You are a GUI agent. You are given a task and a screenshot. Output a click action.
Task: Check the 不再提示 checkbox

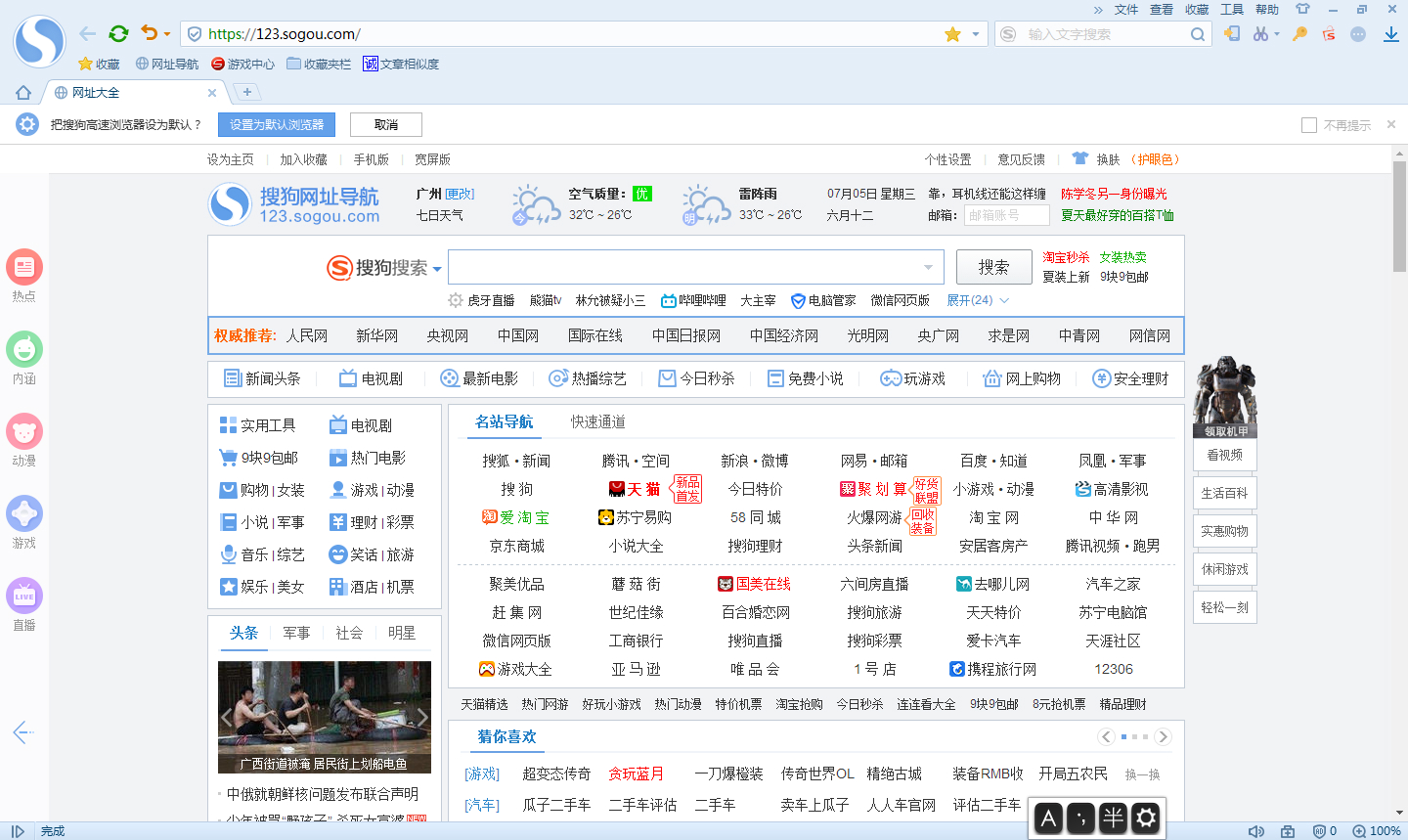[x=1309, y=125]
